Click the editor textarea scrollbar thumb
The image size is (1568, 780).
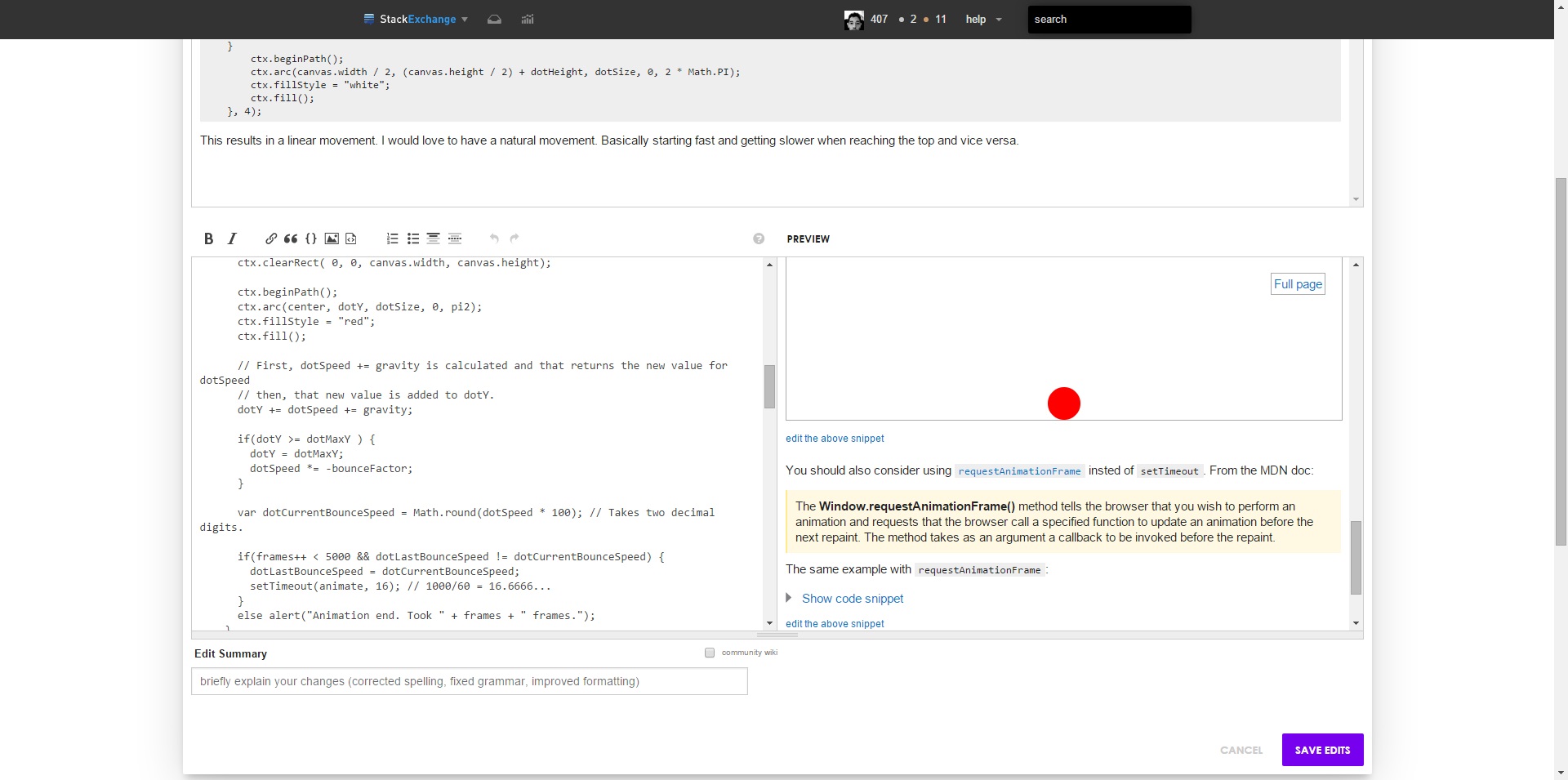769,386
